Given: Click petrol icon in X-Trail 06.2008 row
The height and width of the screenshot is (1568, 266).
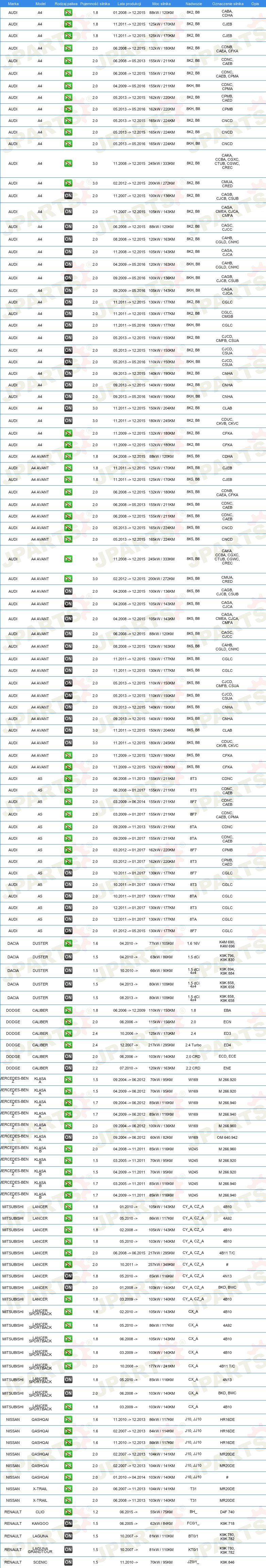Looking at the screenshot, I should [68, 1500].
